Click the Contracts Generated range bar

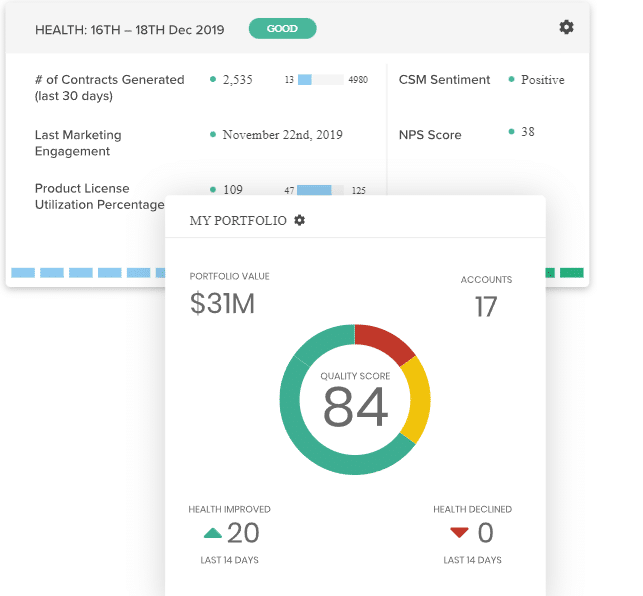321,80
